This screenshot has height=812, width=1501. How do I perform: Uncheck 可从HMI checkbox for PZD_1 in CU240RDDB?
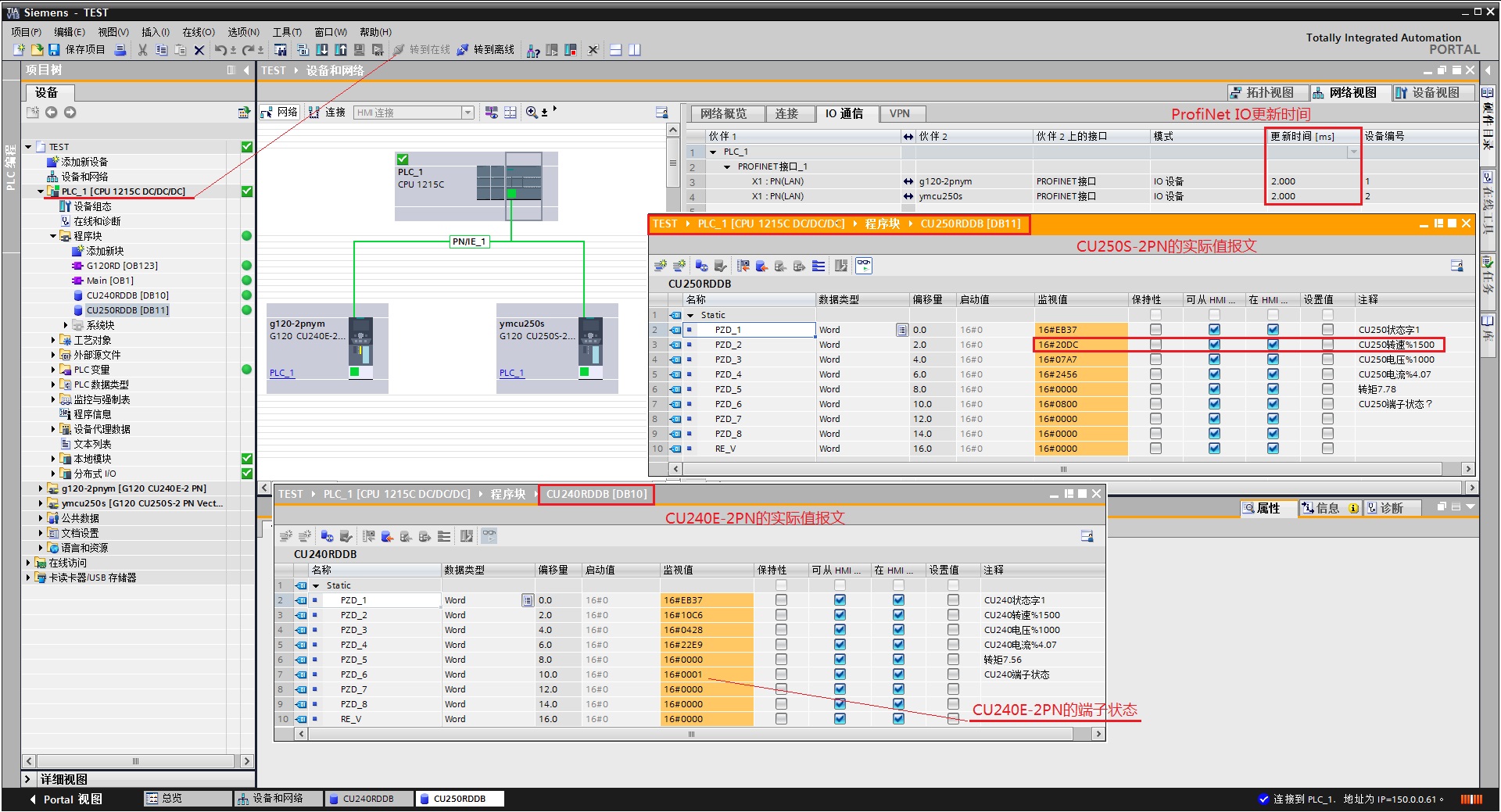(x=840, y=600)
